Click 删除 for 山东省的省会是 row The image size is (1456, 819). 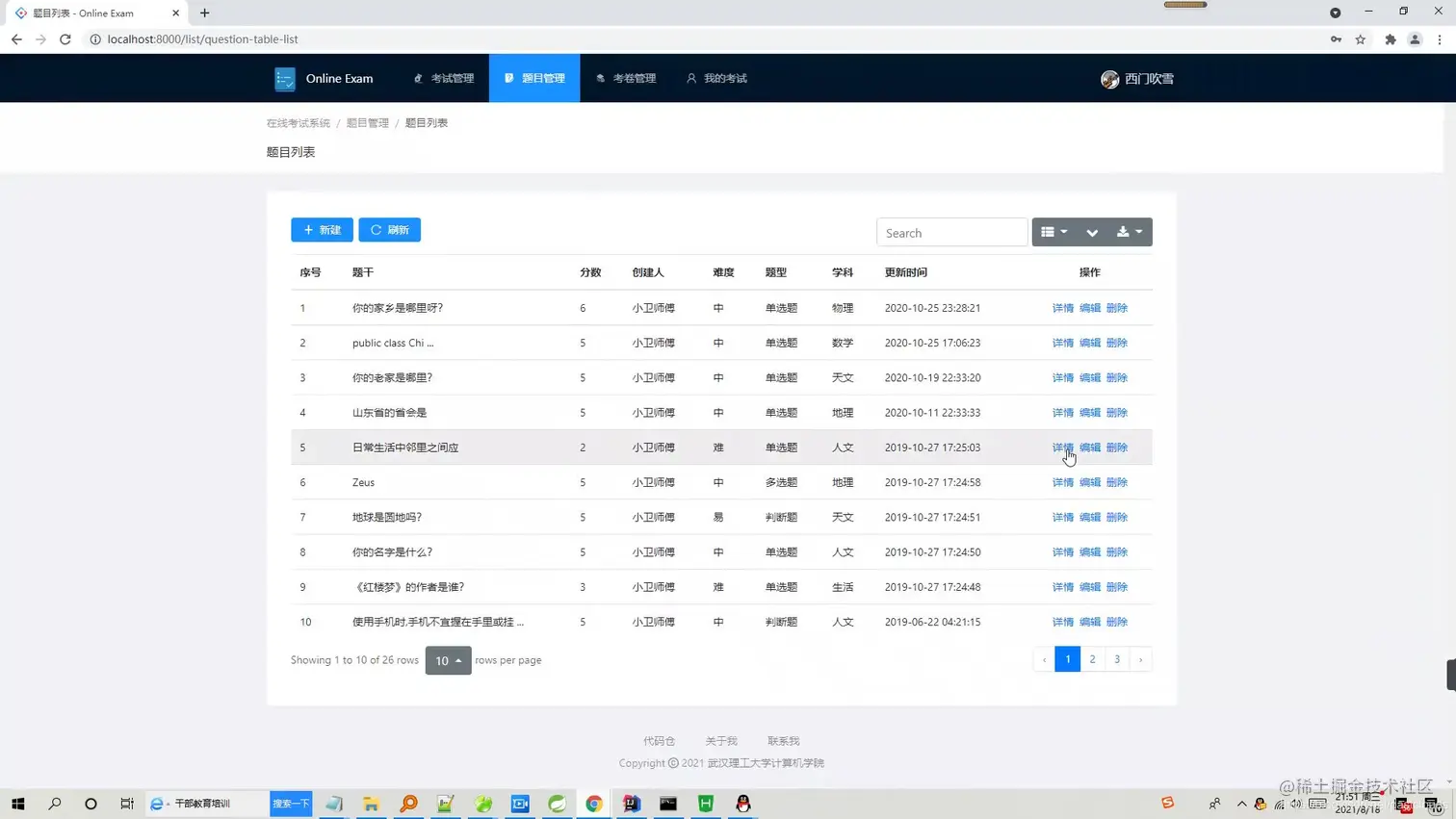(x=1116, y=413)
